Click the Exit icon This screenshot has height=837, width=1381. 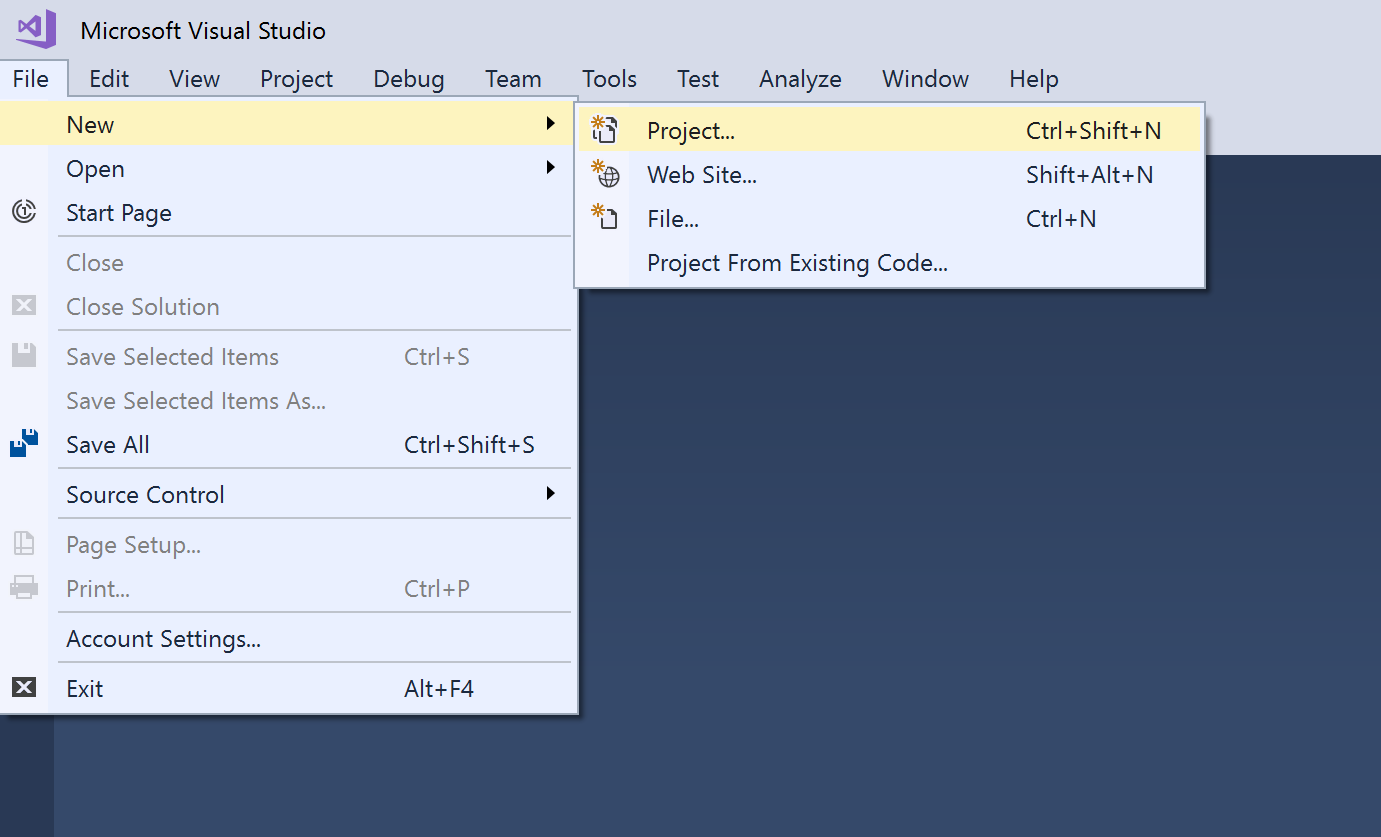pyautogui.click(x=24, y=688)
